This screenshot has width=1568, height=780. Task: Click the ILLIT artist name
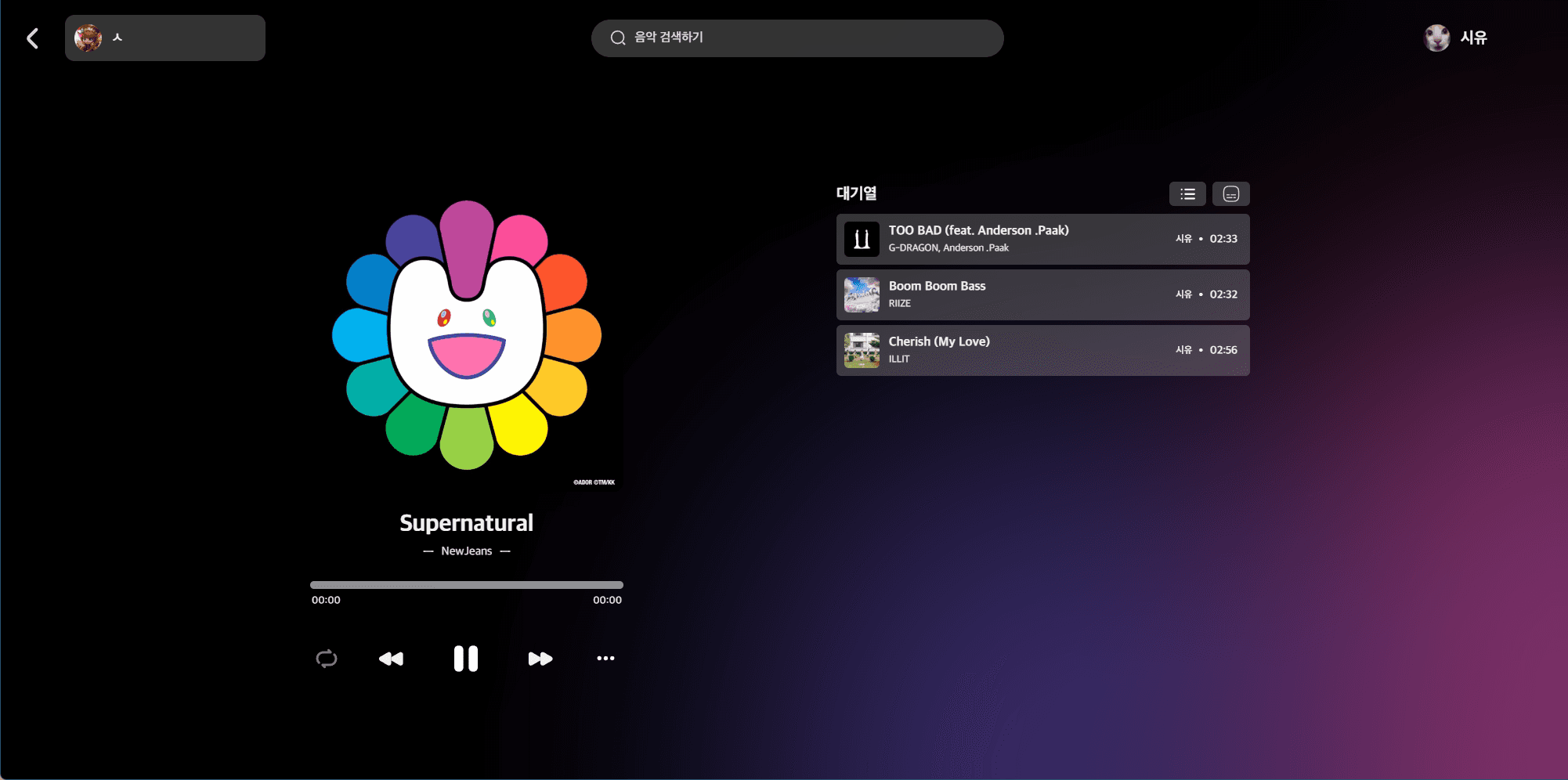tap(899, 359)
